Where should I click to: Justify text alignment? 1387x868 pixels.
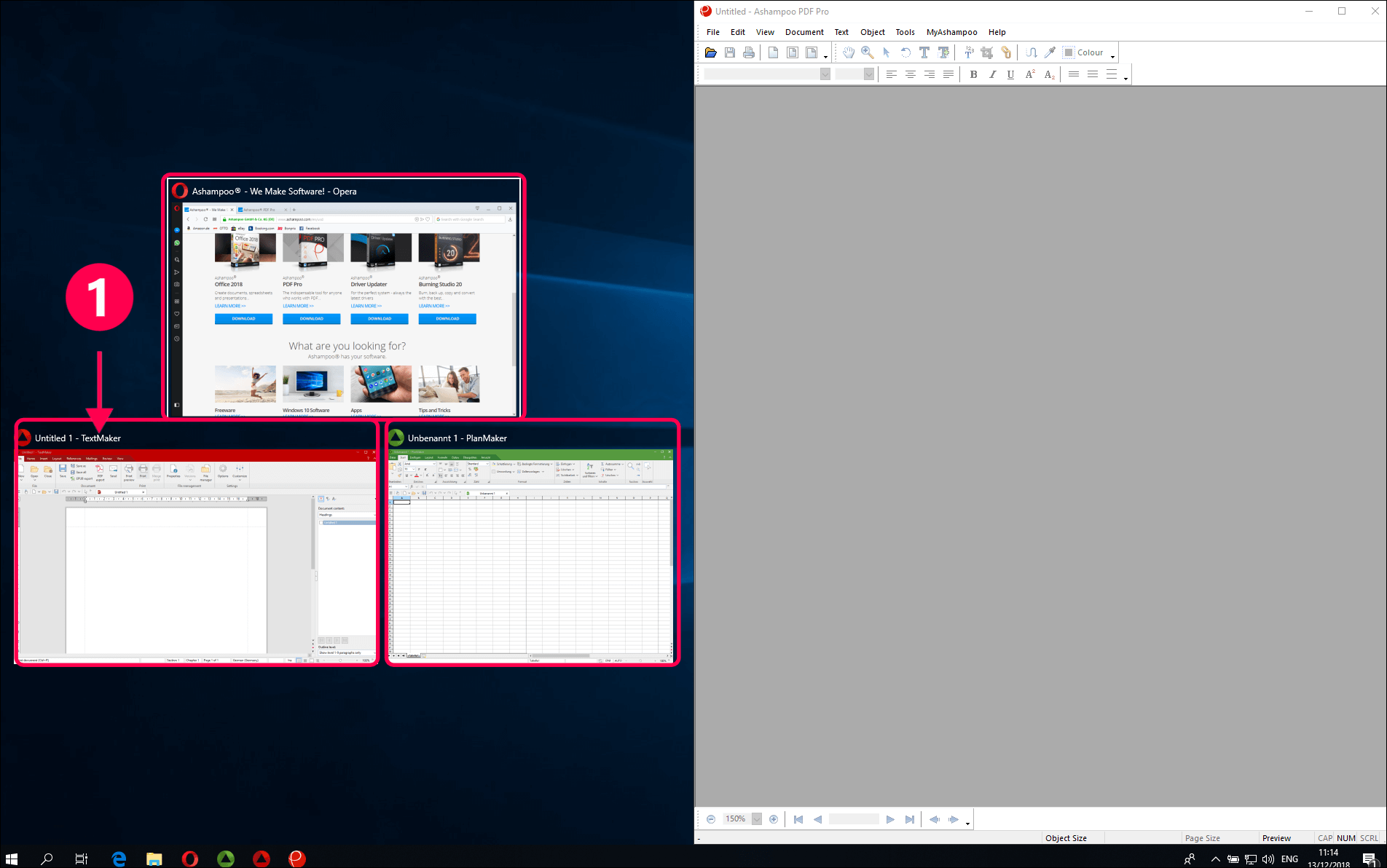click(948, 74)
